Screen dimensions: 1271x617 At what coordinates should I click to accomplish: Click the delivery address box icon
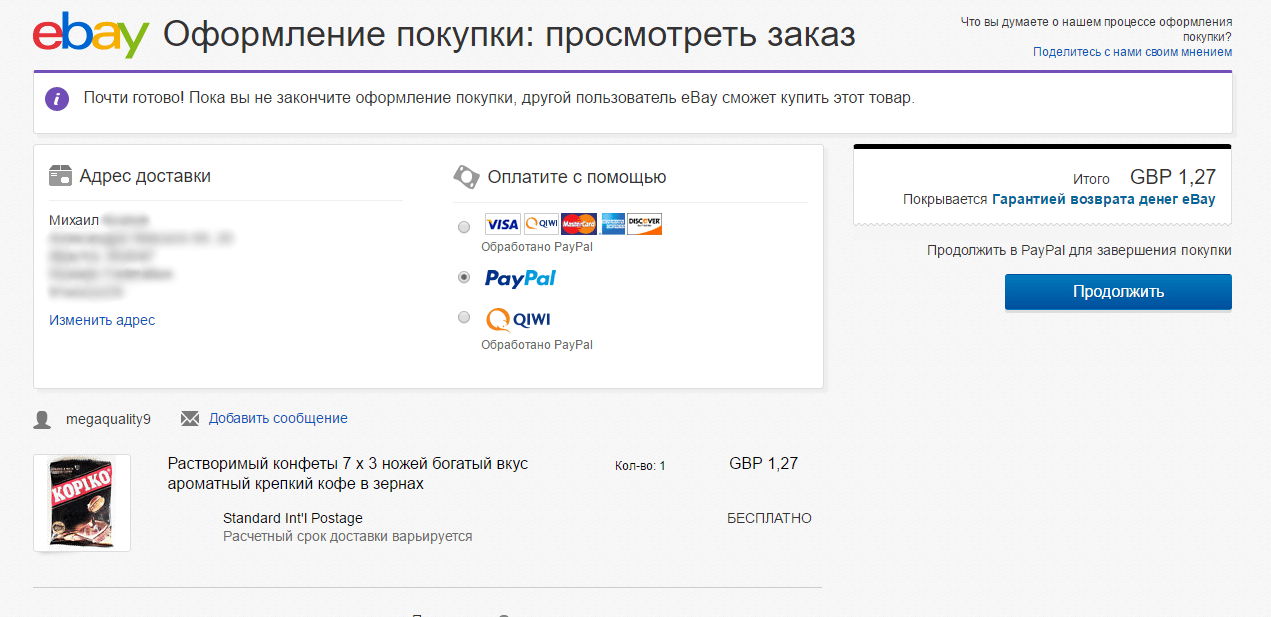click(x=60, y=176)
